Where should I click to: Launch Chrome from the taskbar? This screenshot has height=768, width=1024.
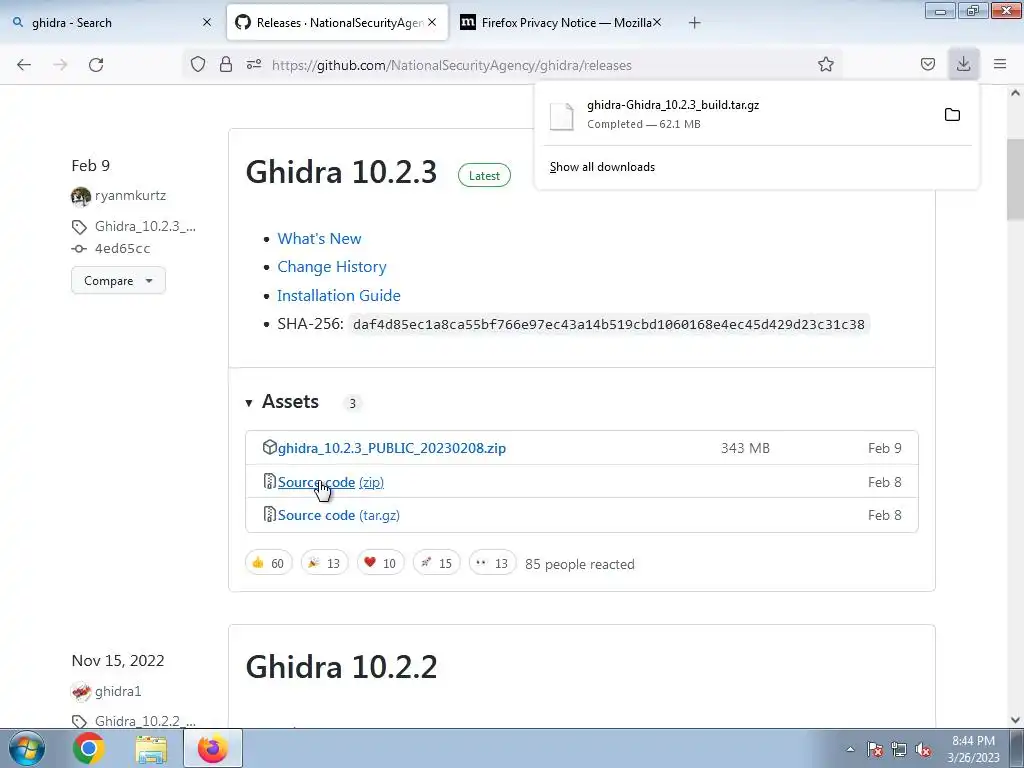click(89, 748)
